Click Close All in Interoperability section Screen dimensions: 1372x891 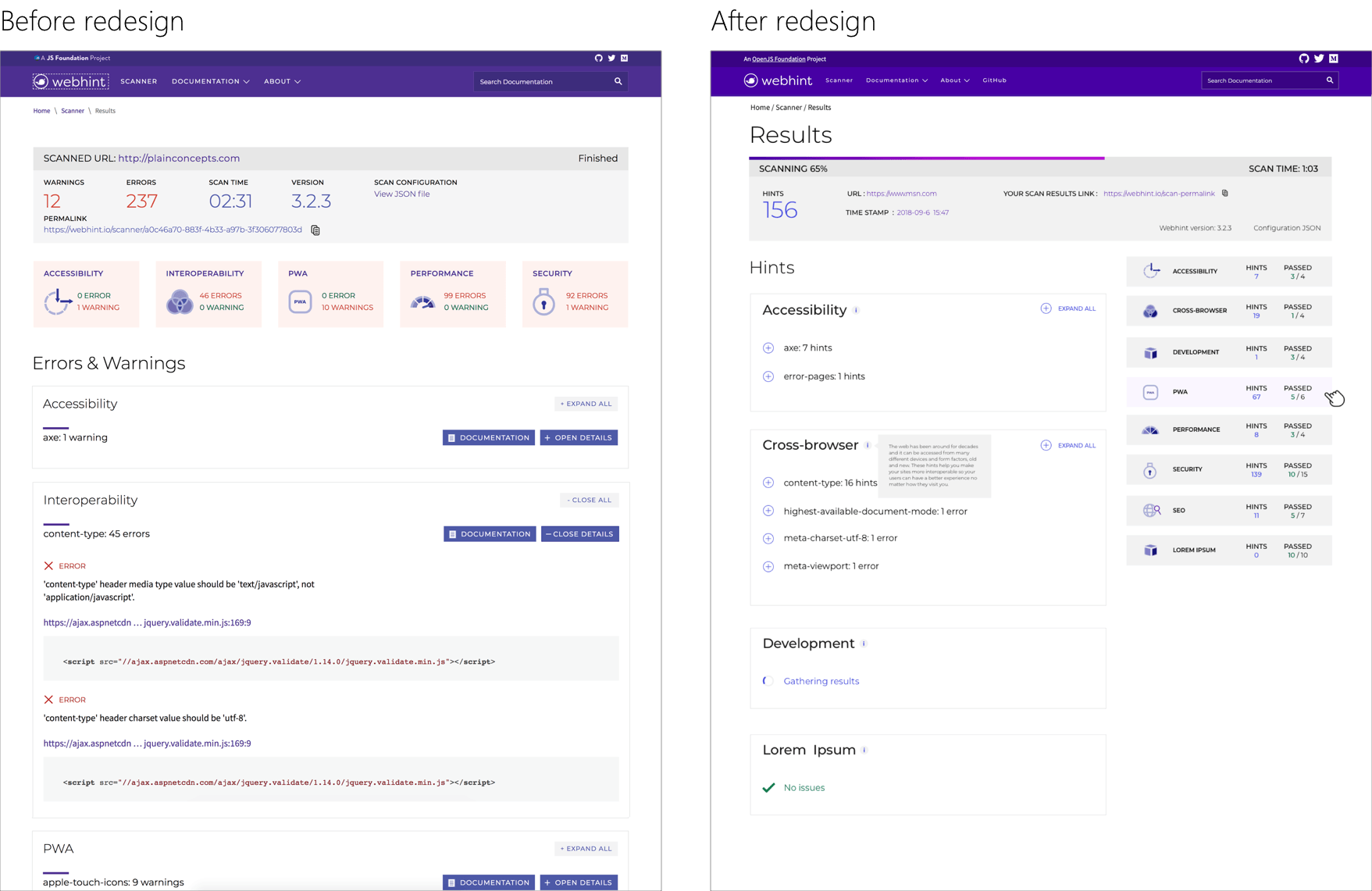(590, 500)
